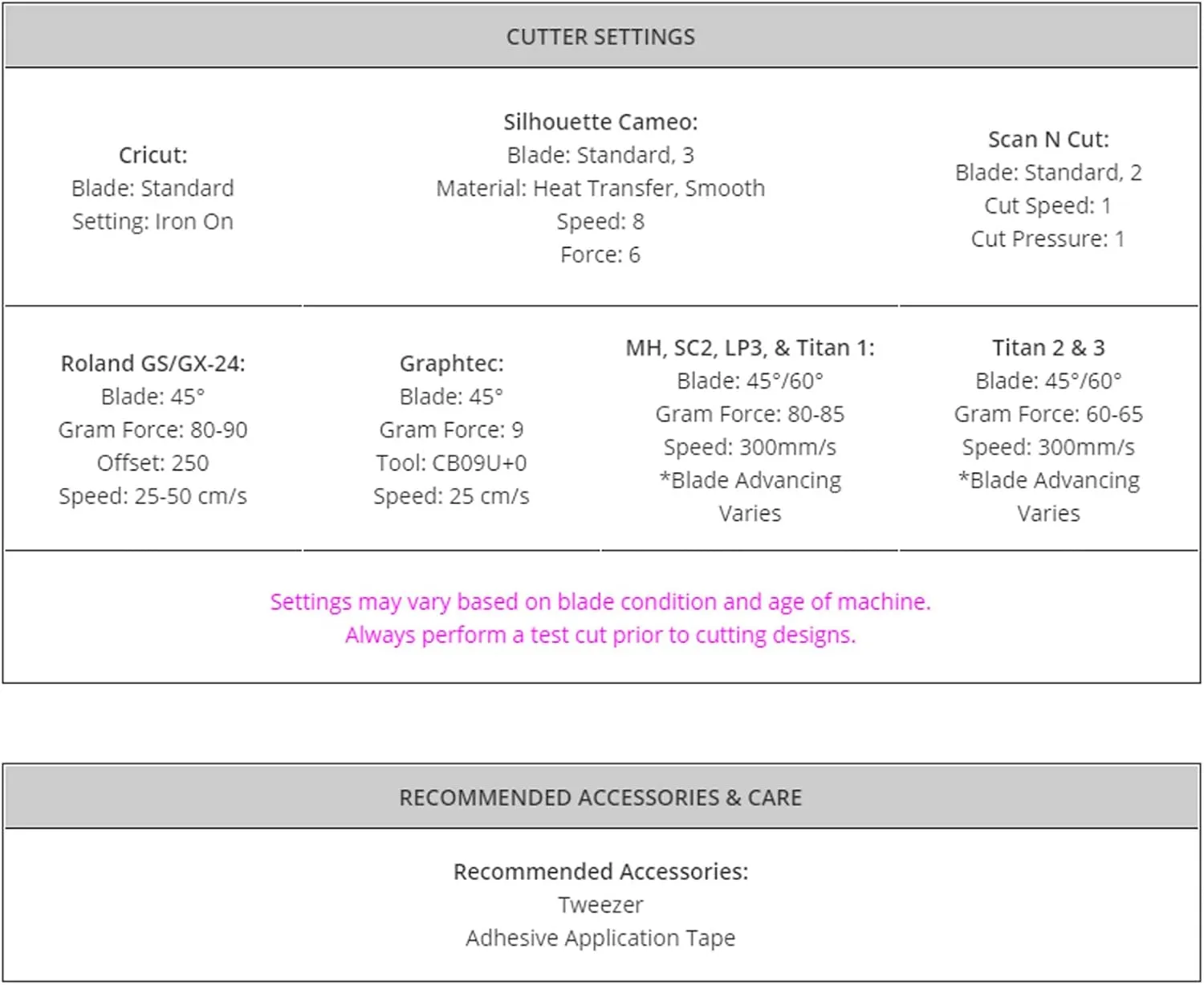The image size is (1204, 985).
Task: Select the Tweezer accessory text
Action: click(600, 905)
